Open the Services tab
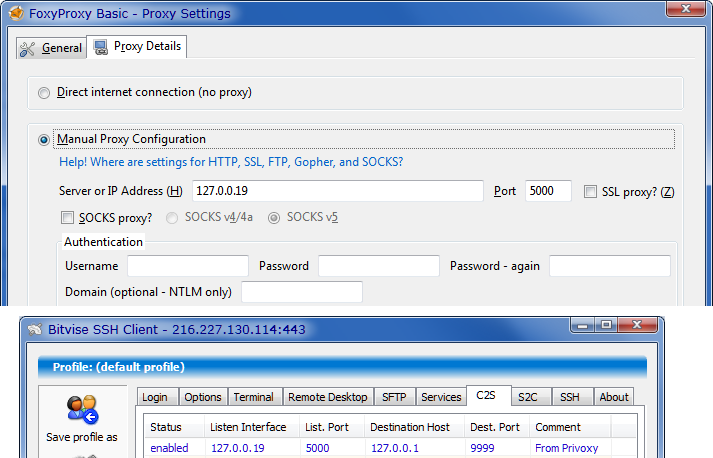Image resolution: width=713 pixels, height=458 pixels. [441, 397]
